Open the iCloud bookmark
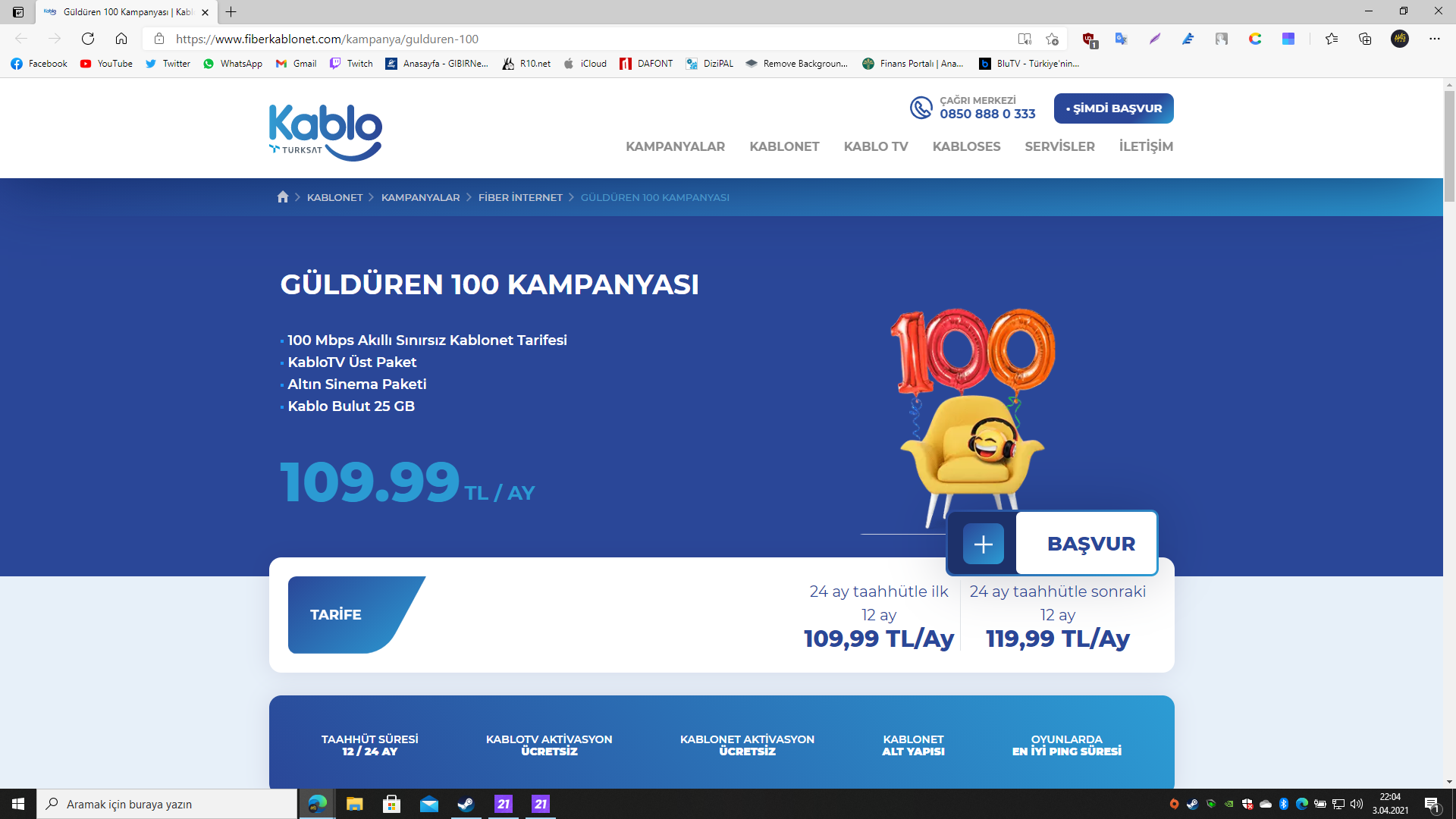 point(585,64)
